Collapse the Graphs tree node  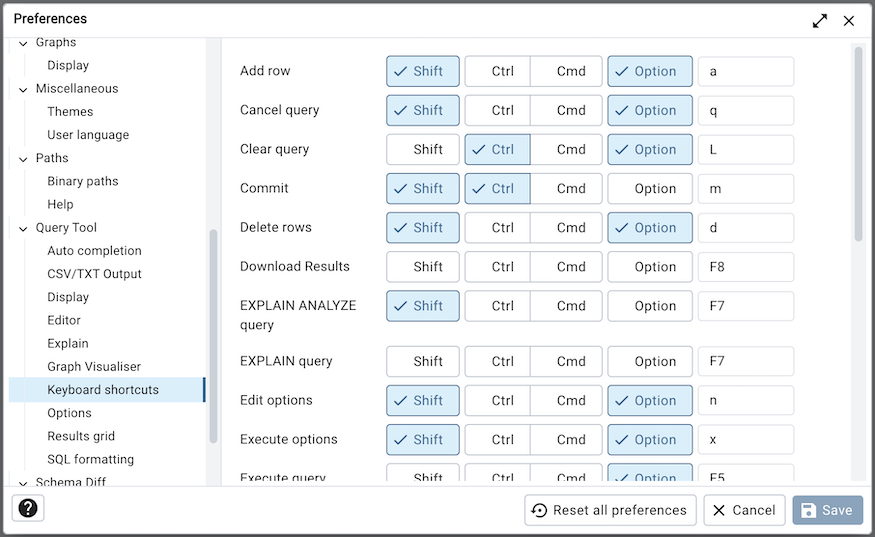click(23, 43)
